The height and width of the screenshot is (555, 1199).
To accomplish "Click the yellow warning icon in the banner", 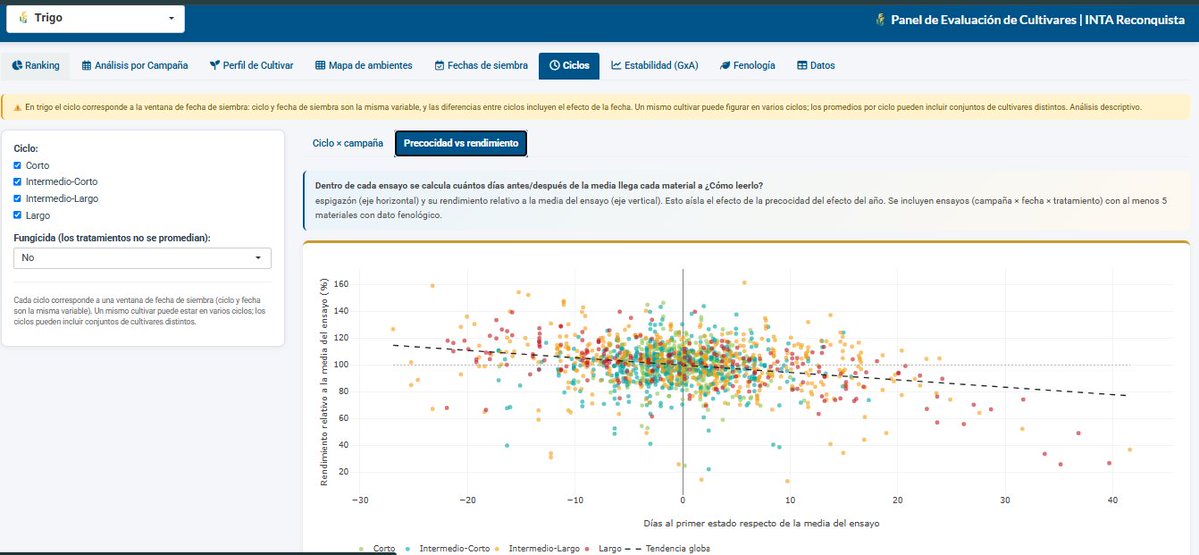I will click(17, 108).
